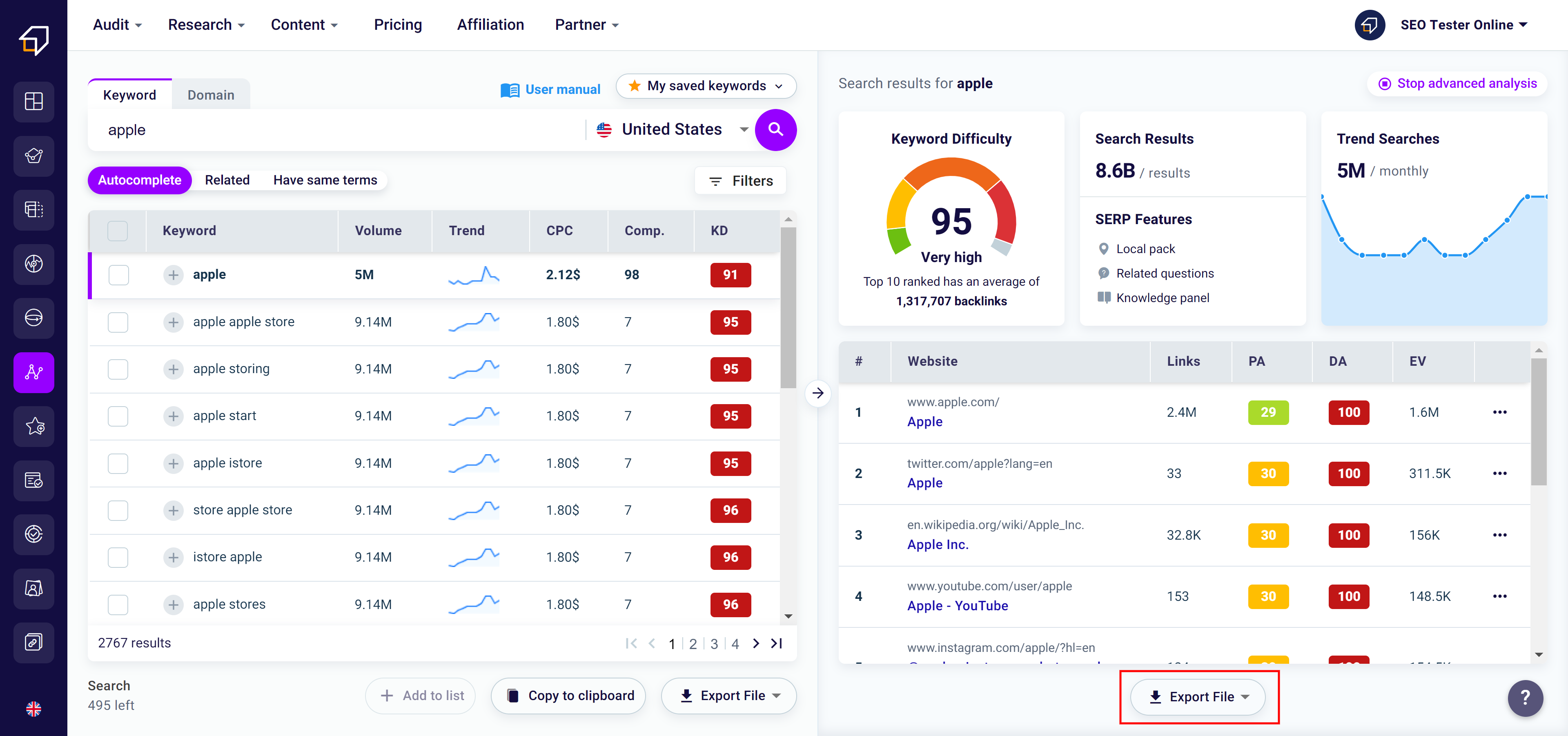Click the user avatar icon in header

[1370, 25]
